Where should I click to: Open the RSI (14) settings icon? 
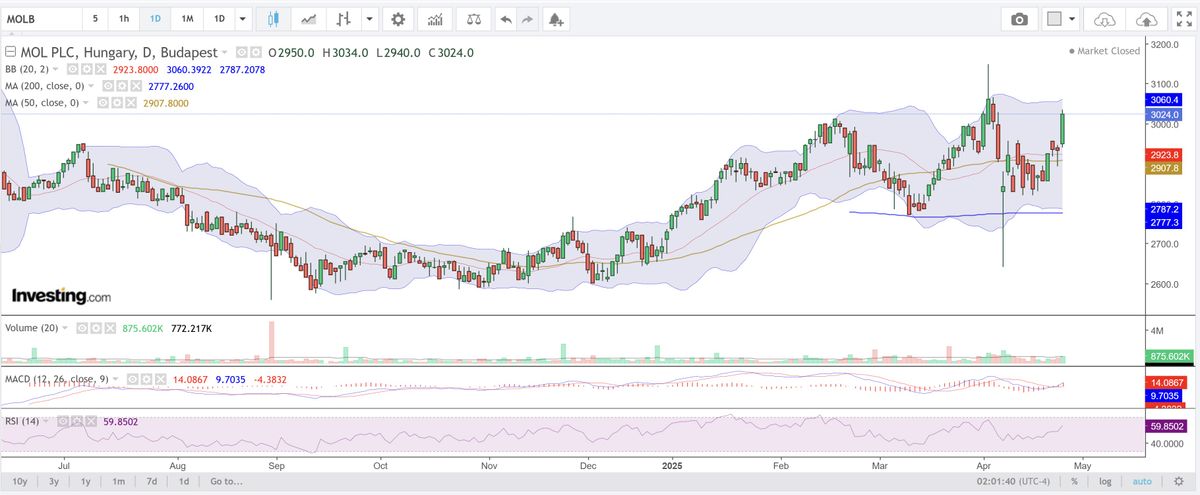pyautogui.click(x=77, y=421)
